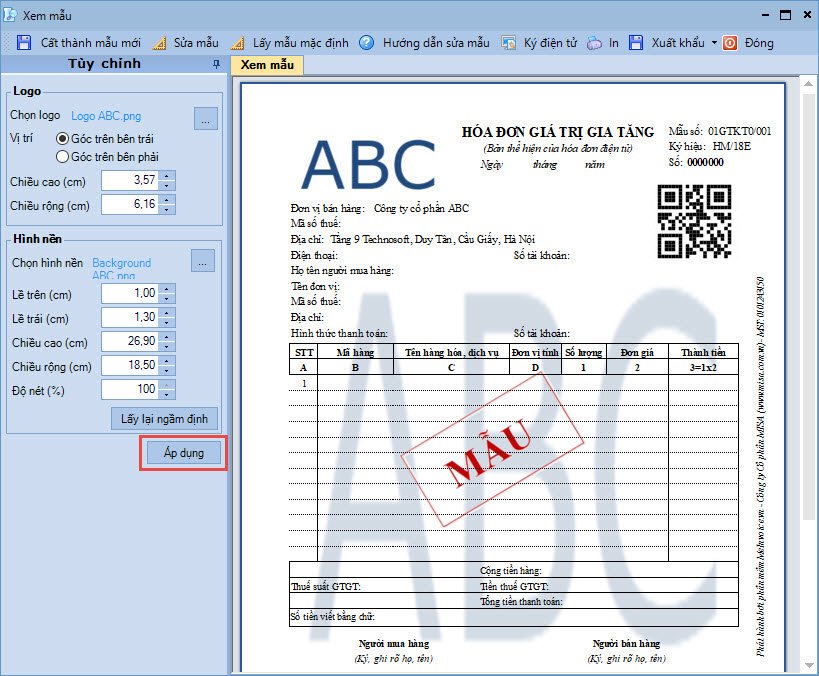Switch to the Xem mẫu tab

click(x=266, y=65)
